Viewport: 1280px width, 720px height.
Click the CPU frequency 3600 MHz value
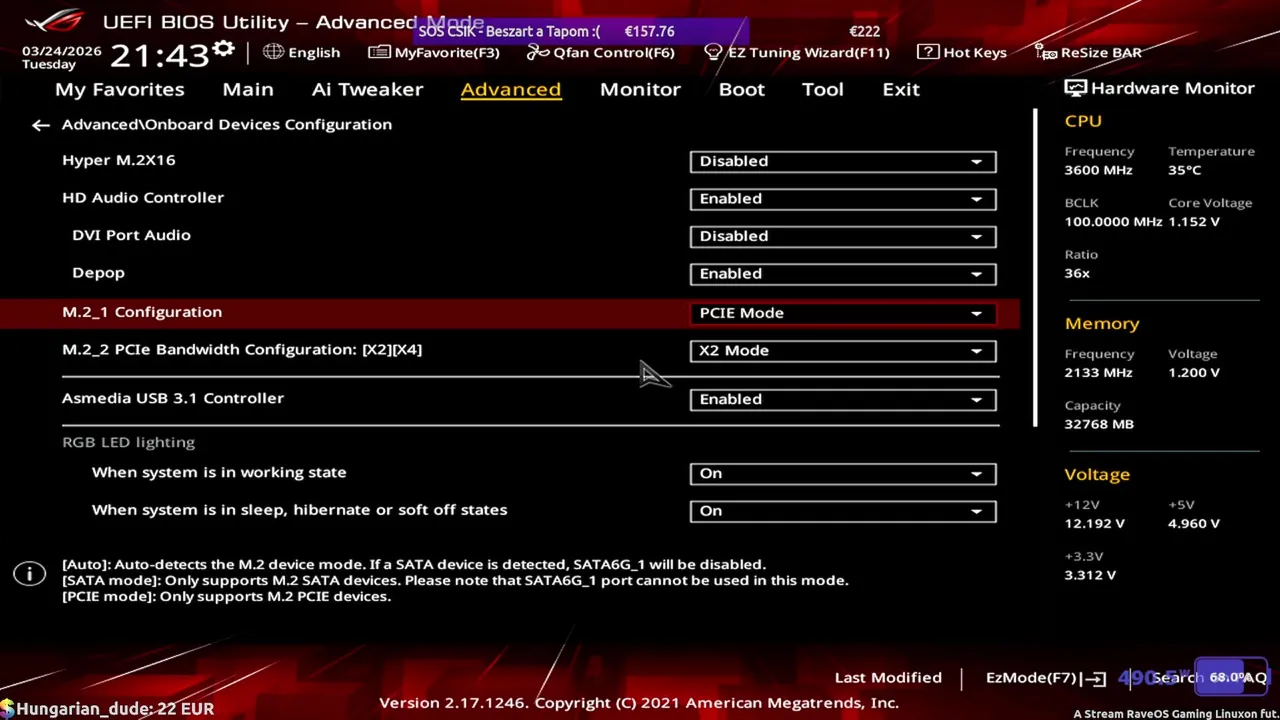point(1098,170)
